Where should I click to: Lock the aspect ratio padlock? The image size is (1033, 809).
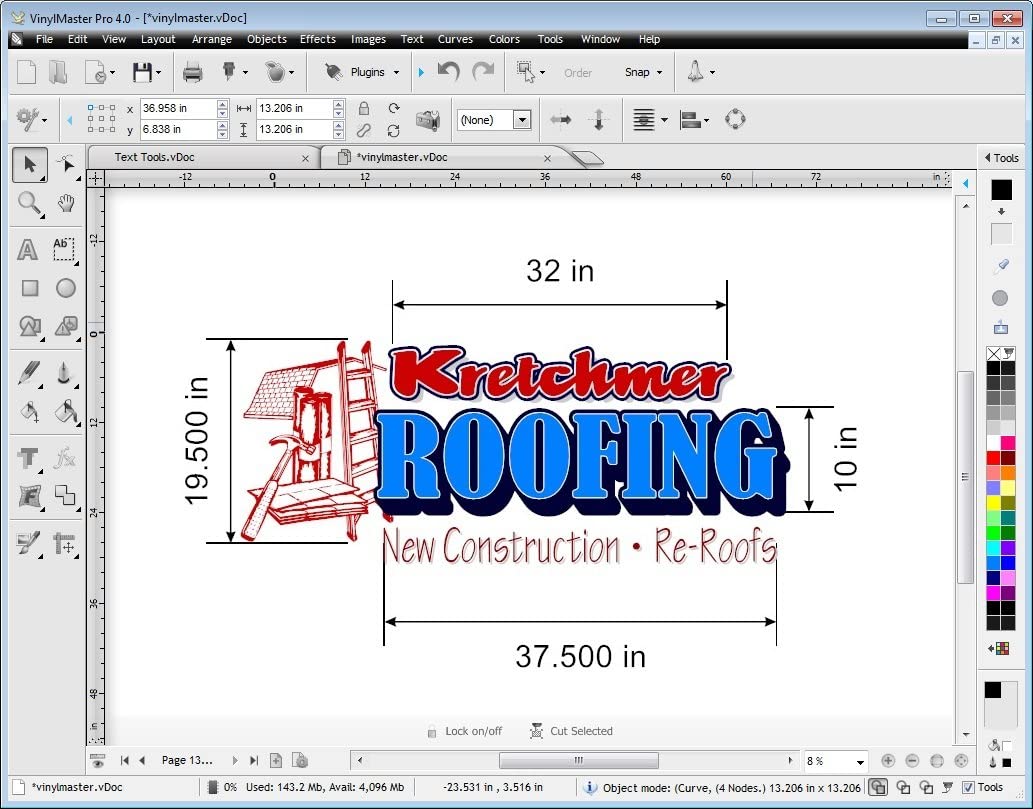tap(363, 108)
